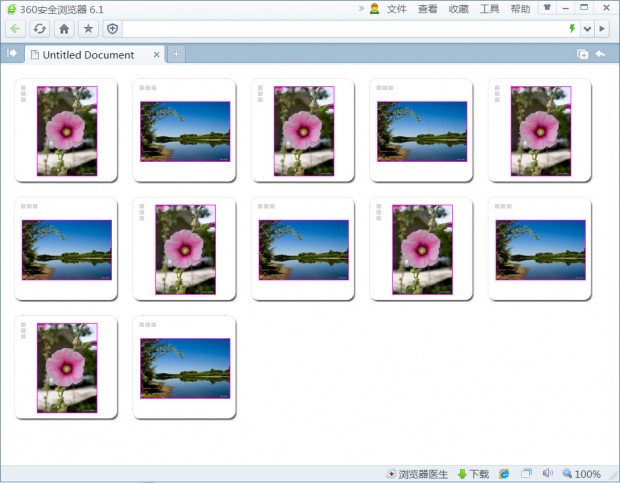Image resolution: width=620 pixels, height=483 pixels.
Task: Open the security shield icon
Action: (x=113, y=29)
